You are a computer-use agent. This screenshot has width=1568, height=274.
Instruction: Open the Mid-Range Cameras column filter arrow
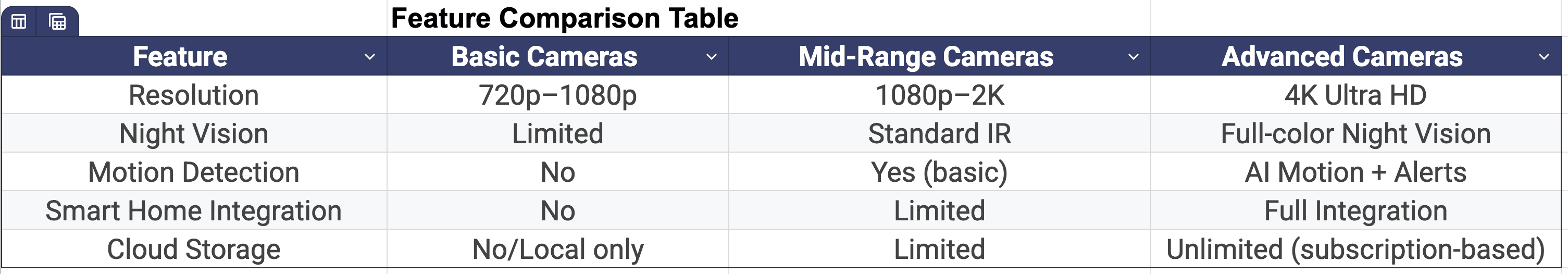(1134, 57)
